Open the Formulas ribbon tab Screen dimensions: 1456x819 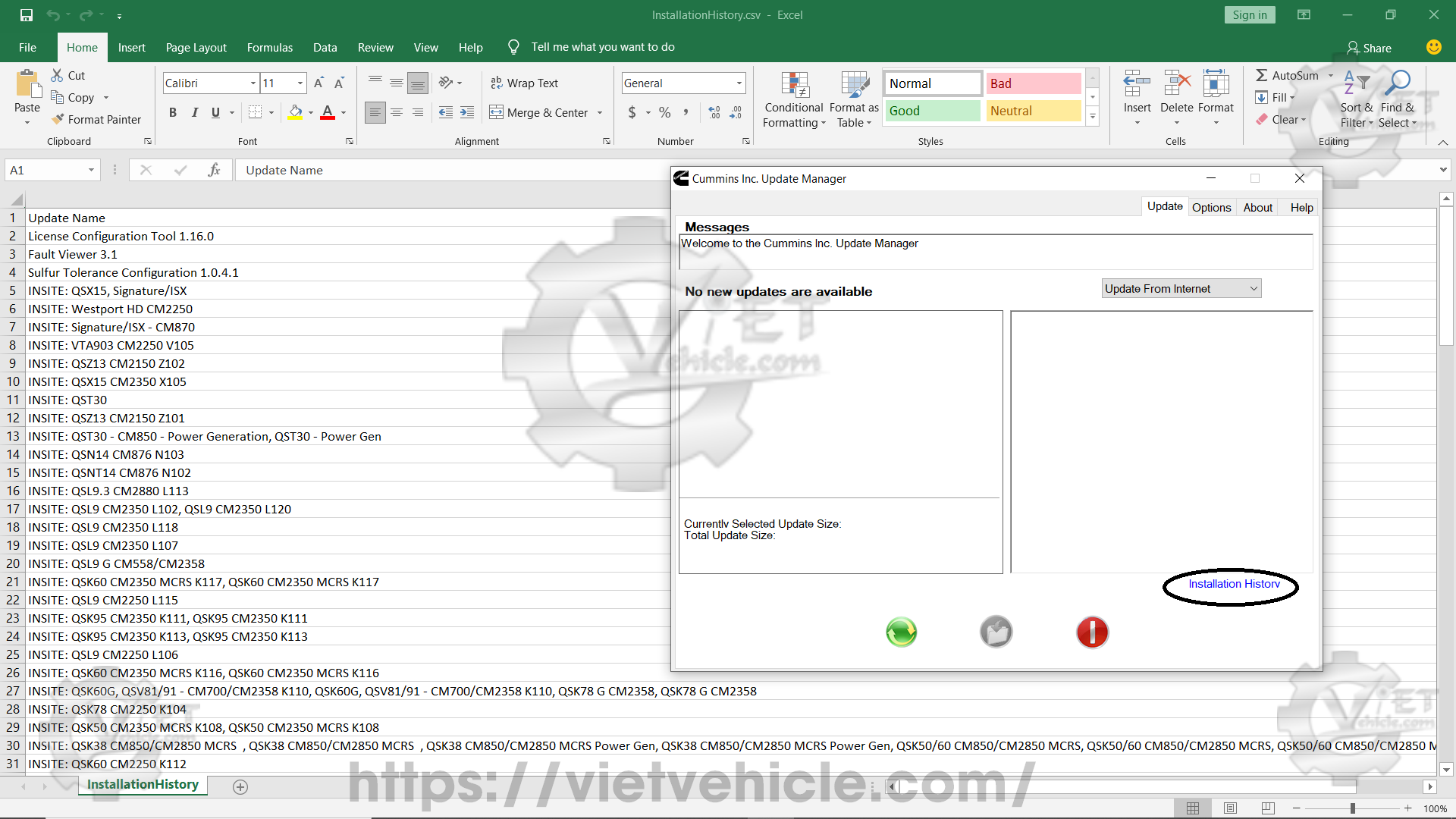click(269, 47)
